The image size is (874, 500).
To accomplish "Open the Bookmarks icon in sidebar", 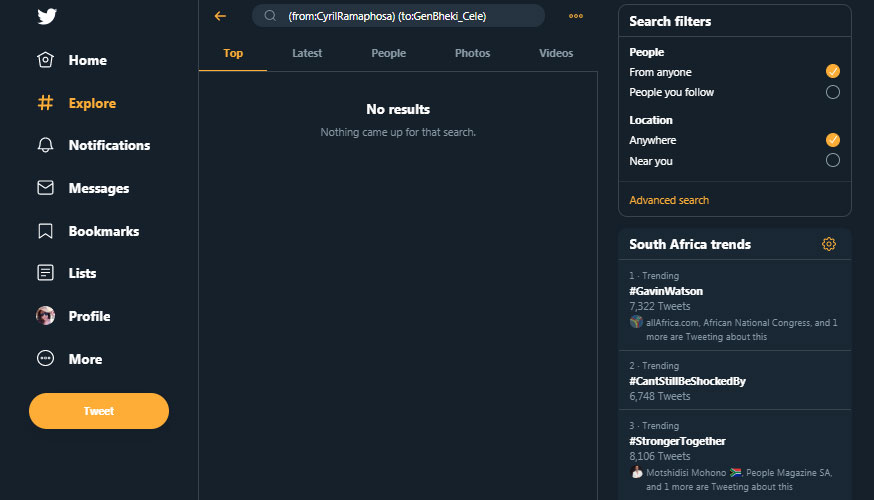I will [45, 231].
